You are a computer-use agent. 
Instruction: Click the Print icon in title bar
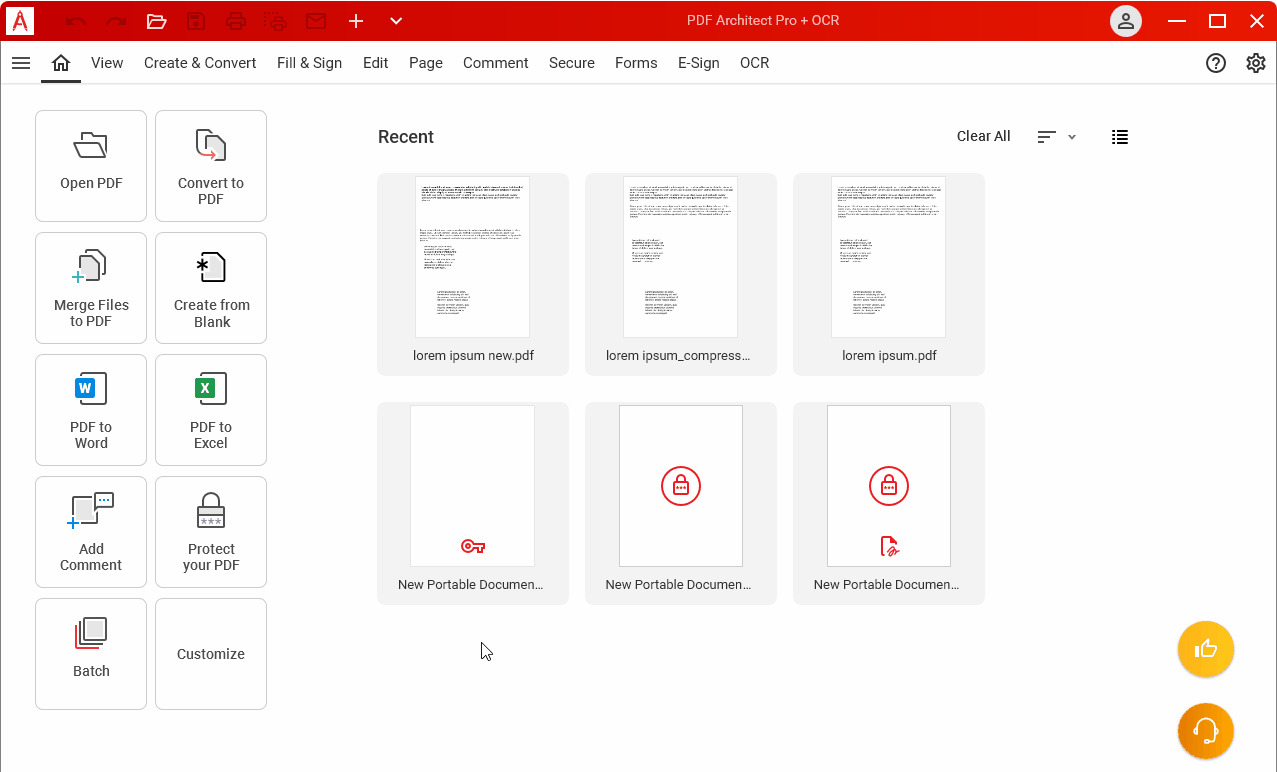tap(235, 21)
